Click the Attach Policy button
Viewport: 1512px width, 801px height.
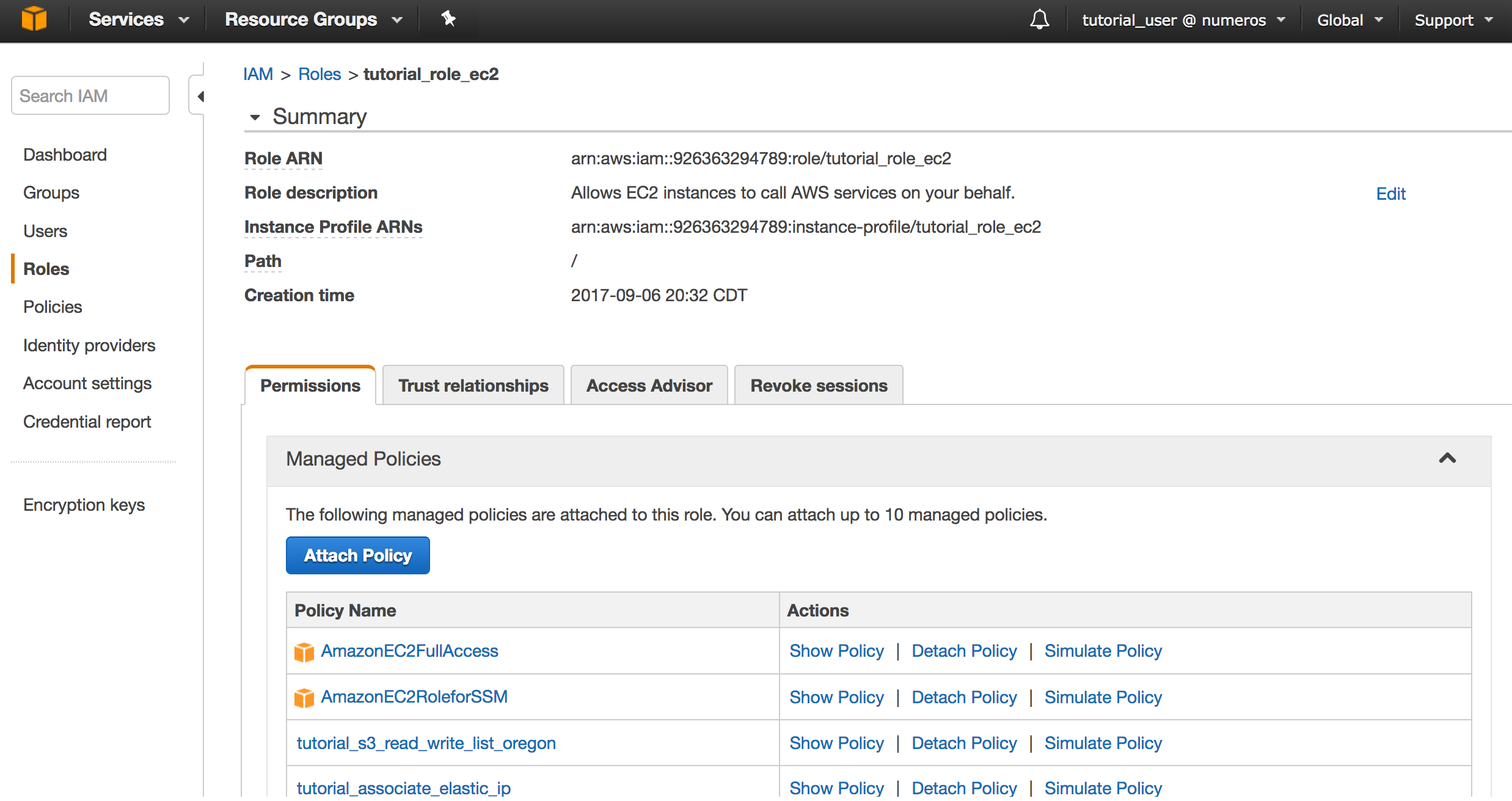click(x=357, y=555)
